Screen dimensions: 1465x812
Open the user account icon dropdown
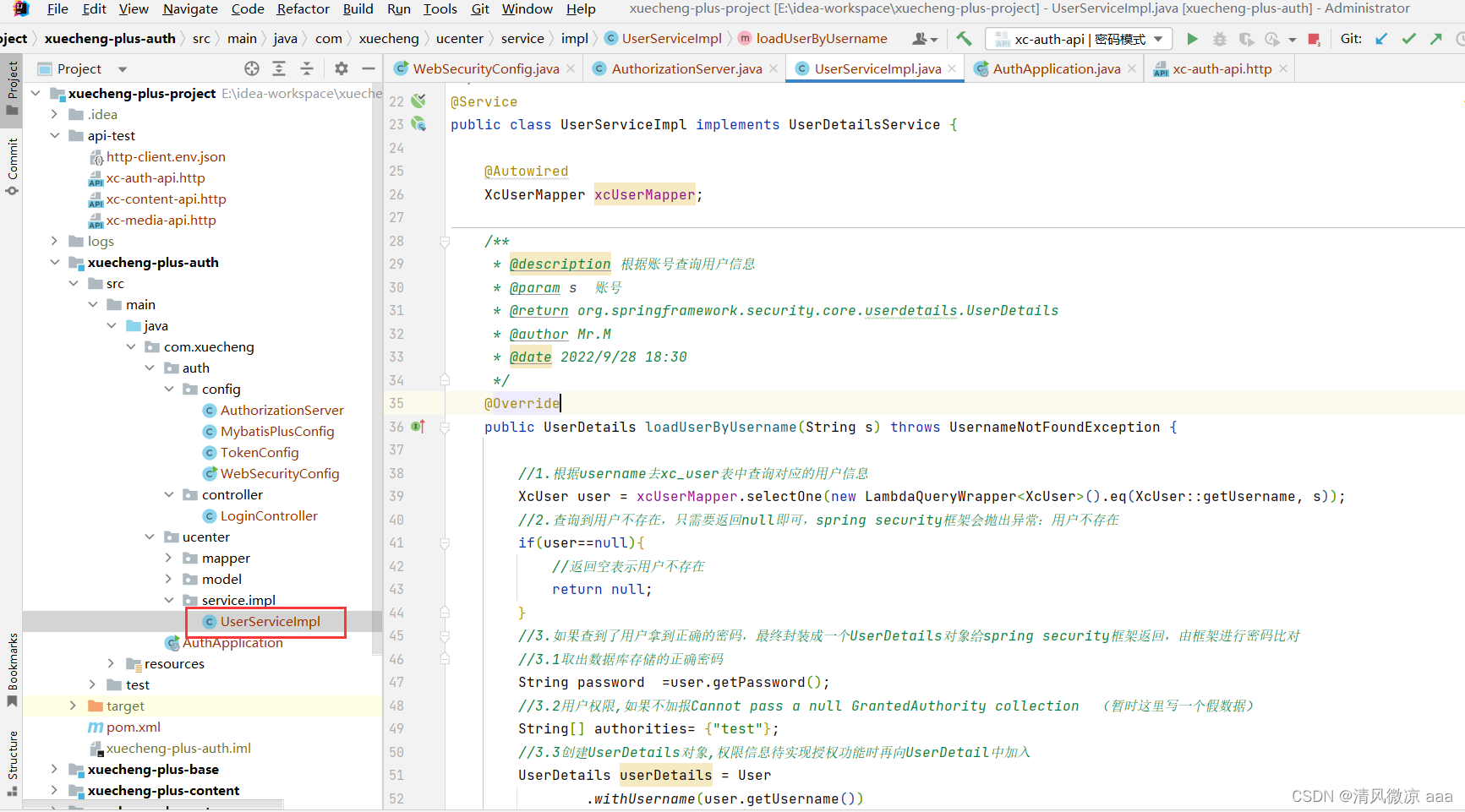(925, 39)
